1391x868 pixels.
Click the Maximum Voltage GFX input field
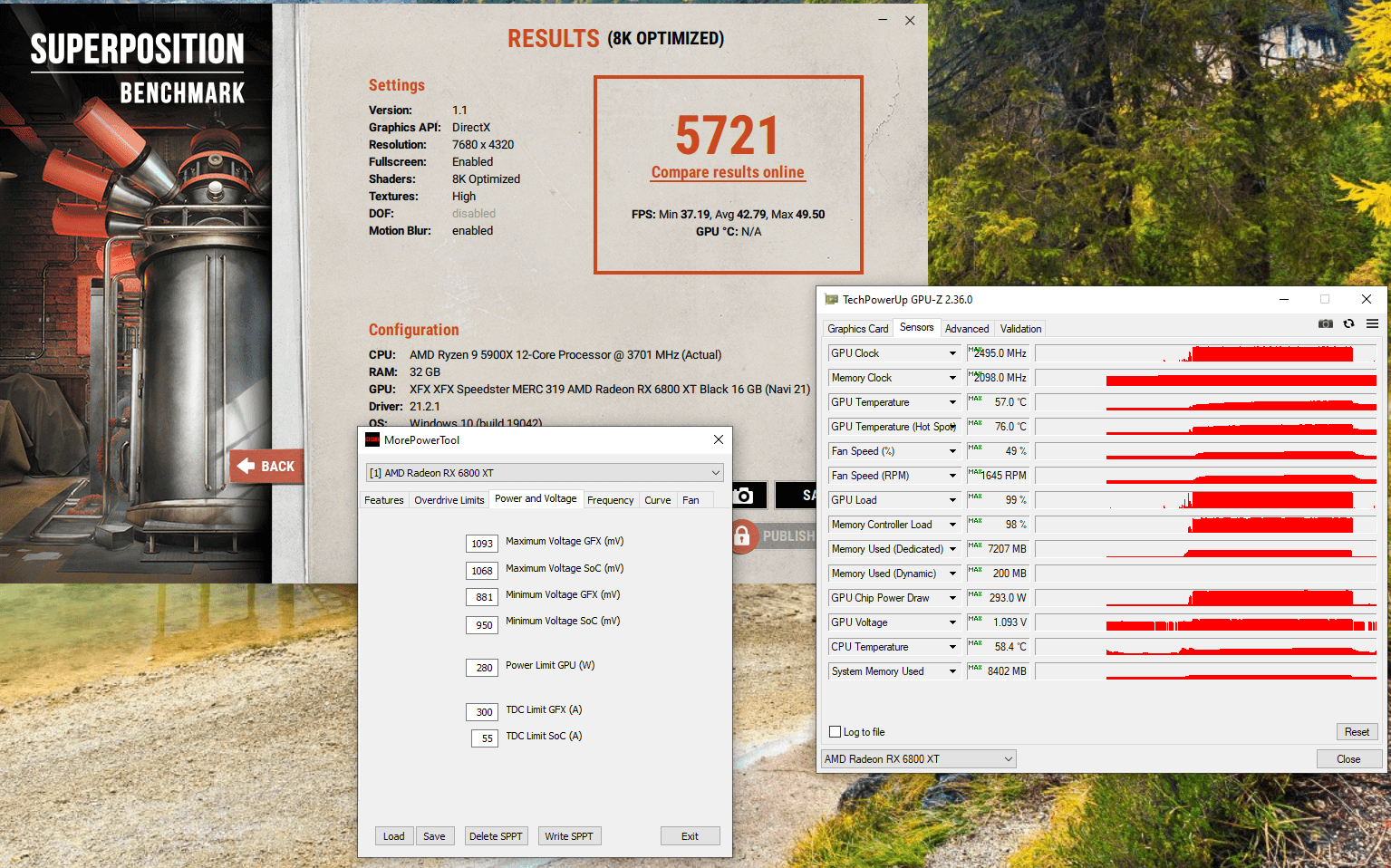(x=482, y=544)
